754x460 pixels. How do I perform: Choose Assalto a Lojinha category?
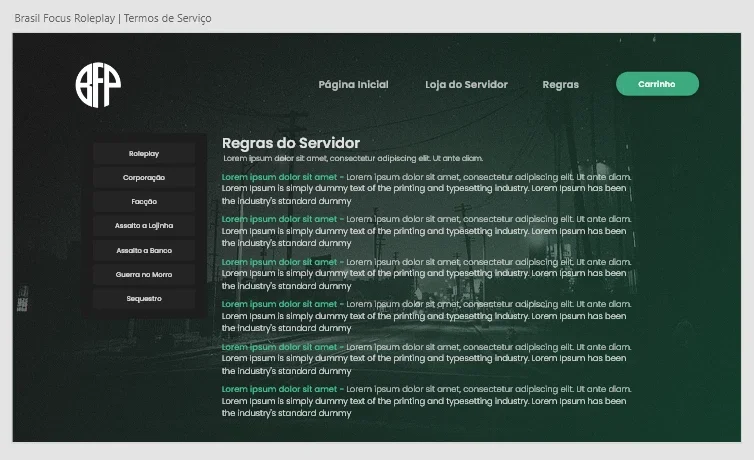[144, 226]
